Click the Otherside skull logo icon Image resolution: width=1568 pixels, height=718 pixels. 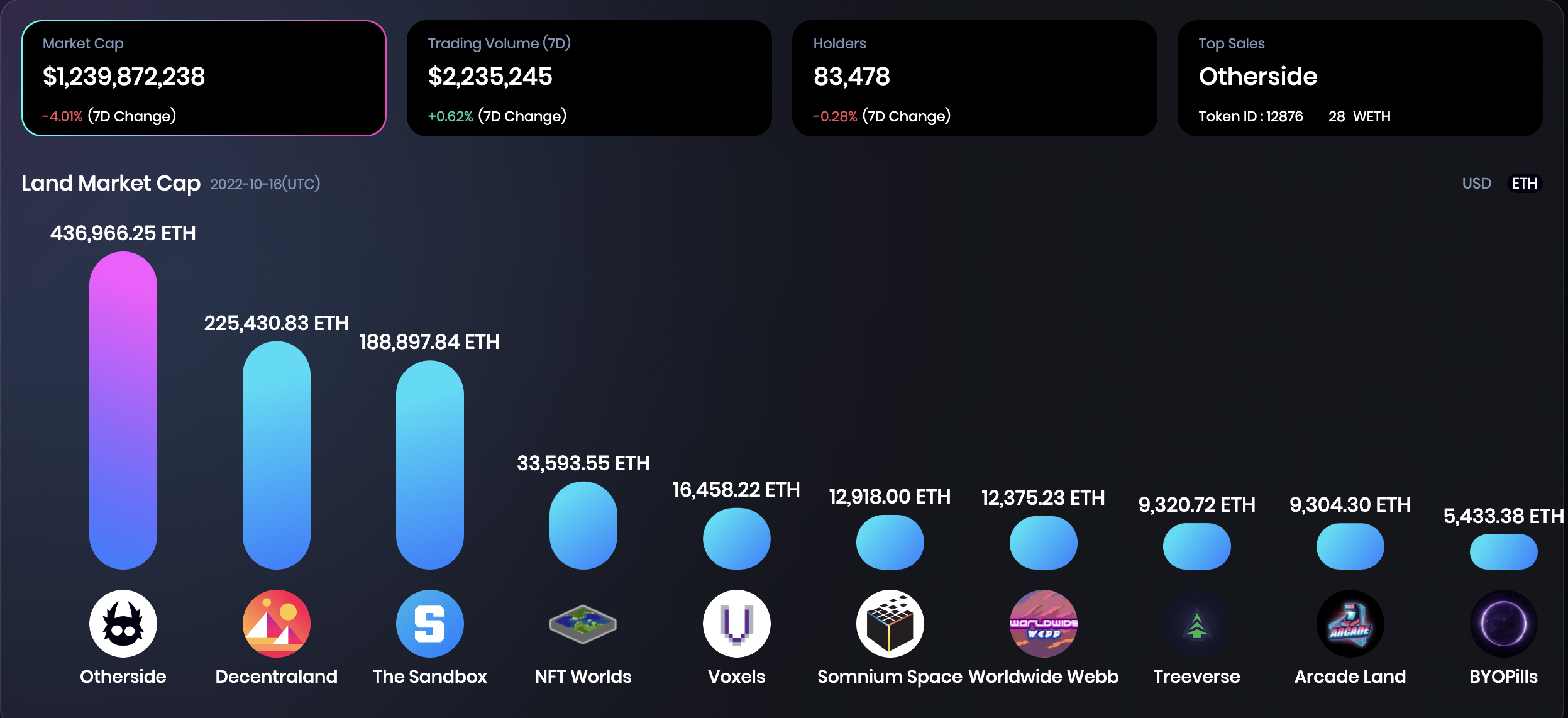pyautogui.click(x=123, y=623)
